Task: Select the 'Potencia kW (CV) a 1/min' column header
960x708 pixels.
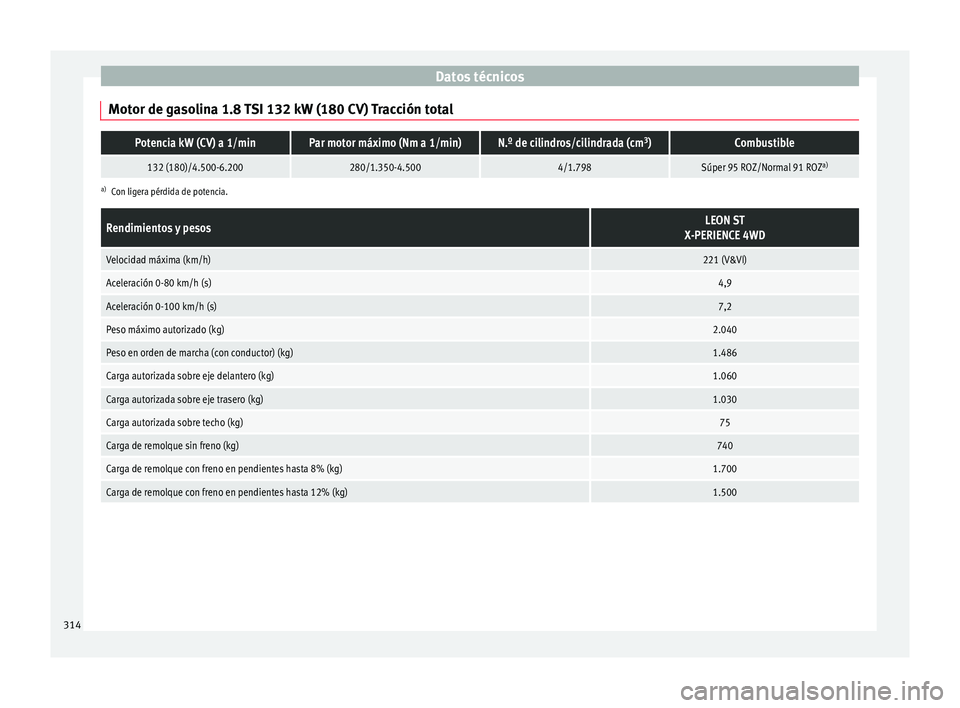Action: coord(195,143)
